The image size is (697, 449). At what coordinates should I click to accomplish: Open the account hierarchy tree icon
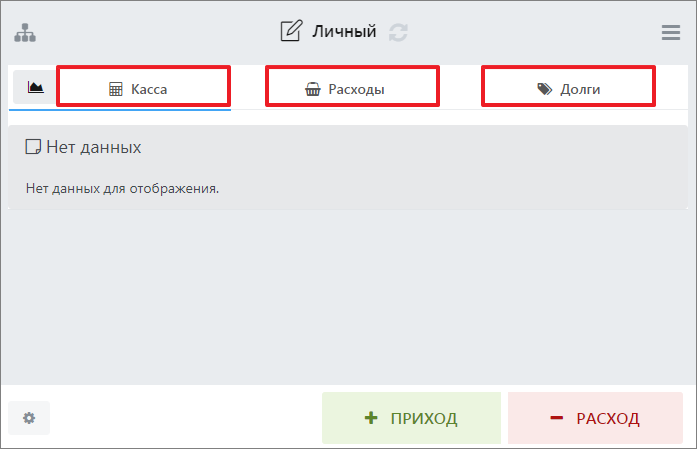coord(25,31)
